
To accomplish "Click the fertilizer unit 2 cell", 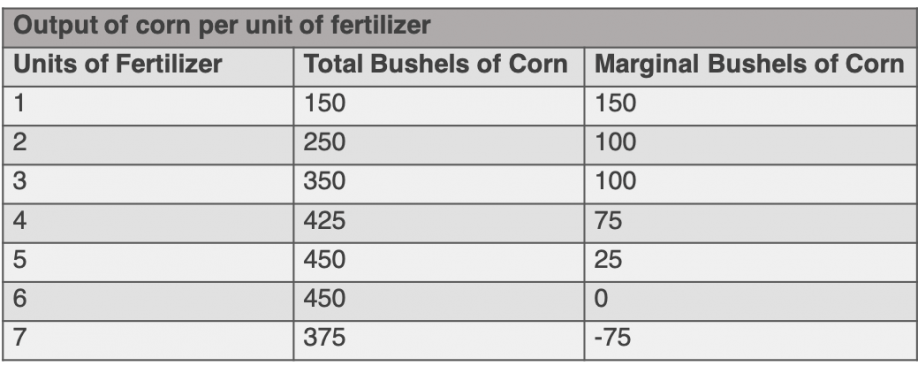I will pyautogui.click(x=148, y=145).
